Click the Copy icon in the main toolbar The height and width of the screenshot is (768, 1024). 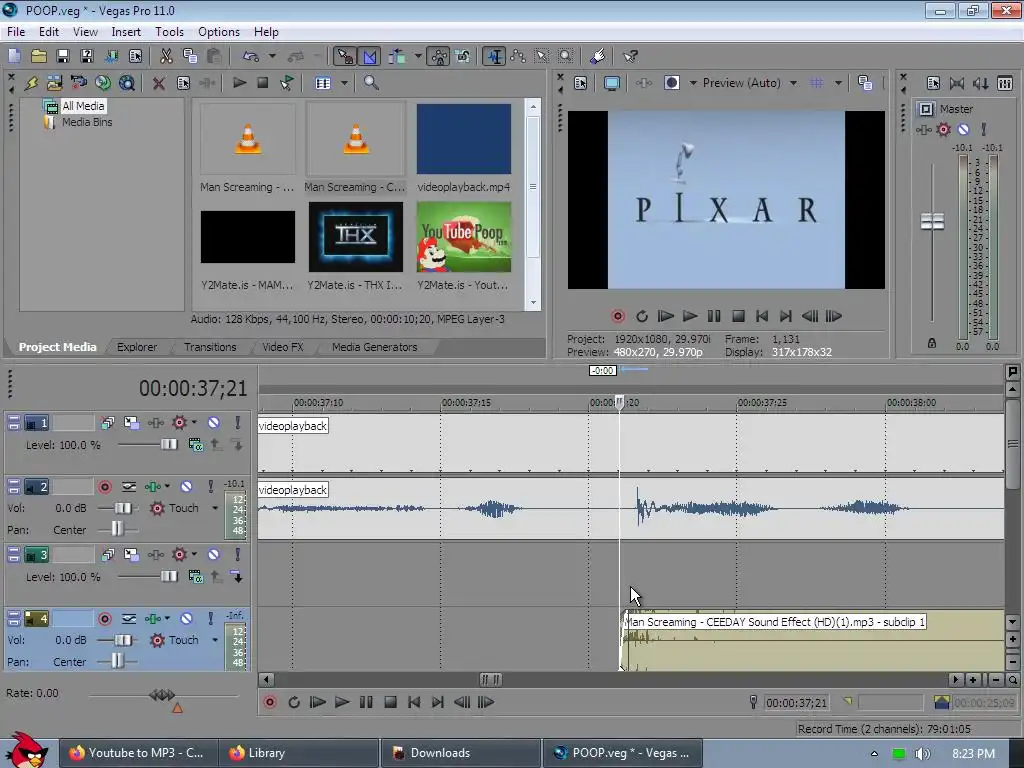point(190,56)
